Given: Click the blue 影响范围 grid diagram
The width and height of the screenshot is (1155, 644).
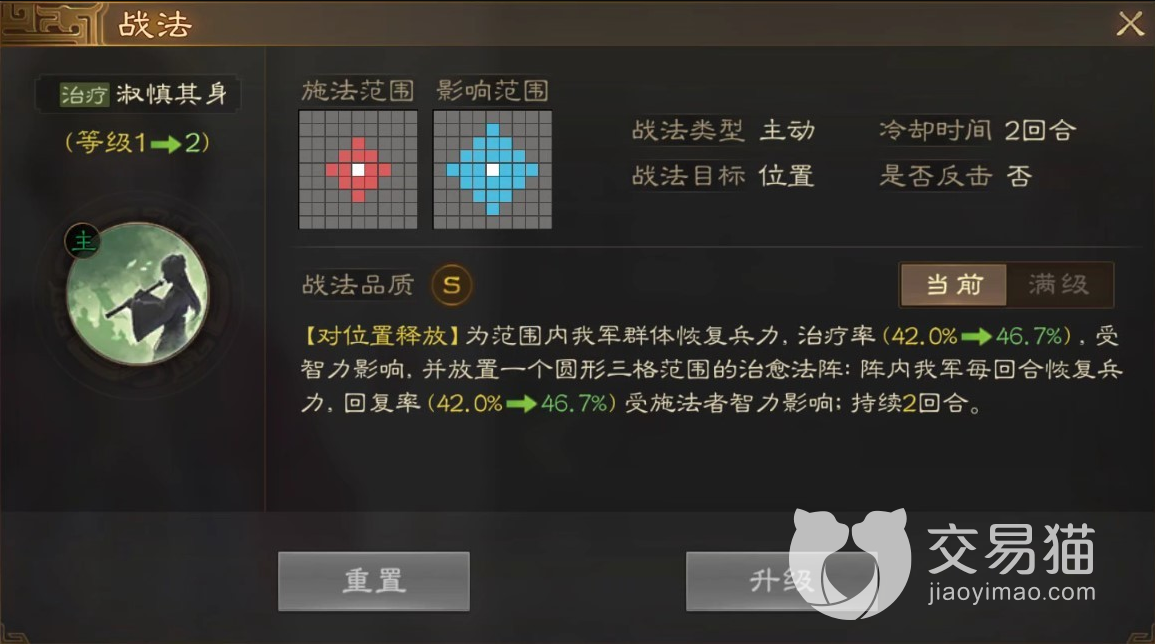Looking at the screenshot, I should (x=492, y=169).
